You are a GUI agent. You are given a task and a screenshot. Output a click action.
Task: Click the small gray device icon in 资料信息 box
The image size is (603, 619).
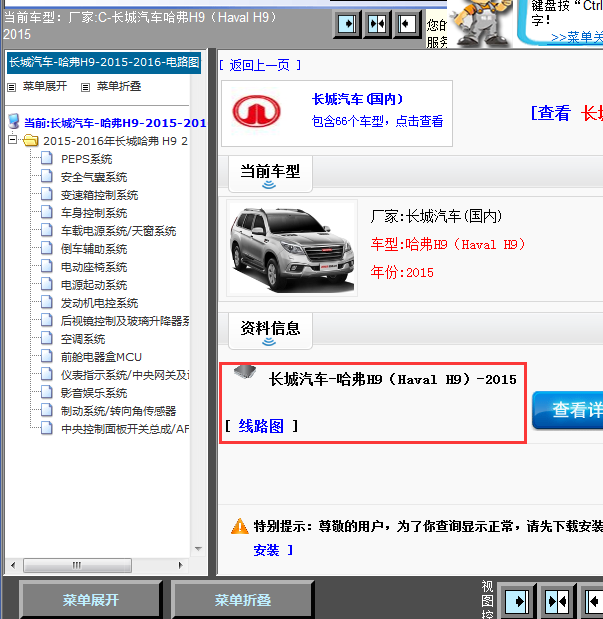245,372
